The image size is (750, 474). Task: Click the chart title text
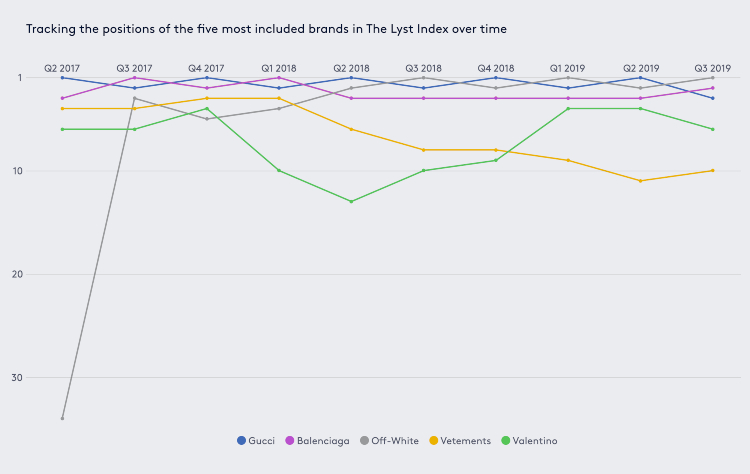click(x=266, y=29)
